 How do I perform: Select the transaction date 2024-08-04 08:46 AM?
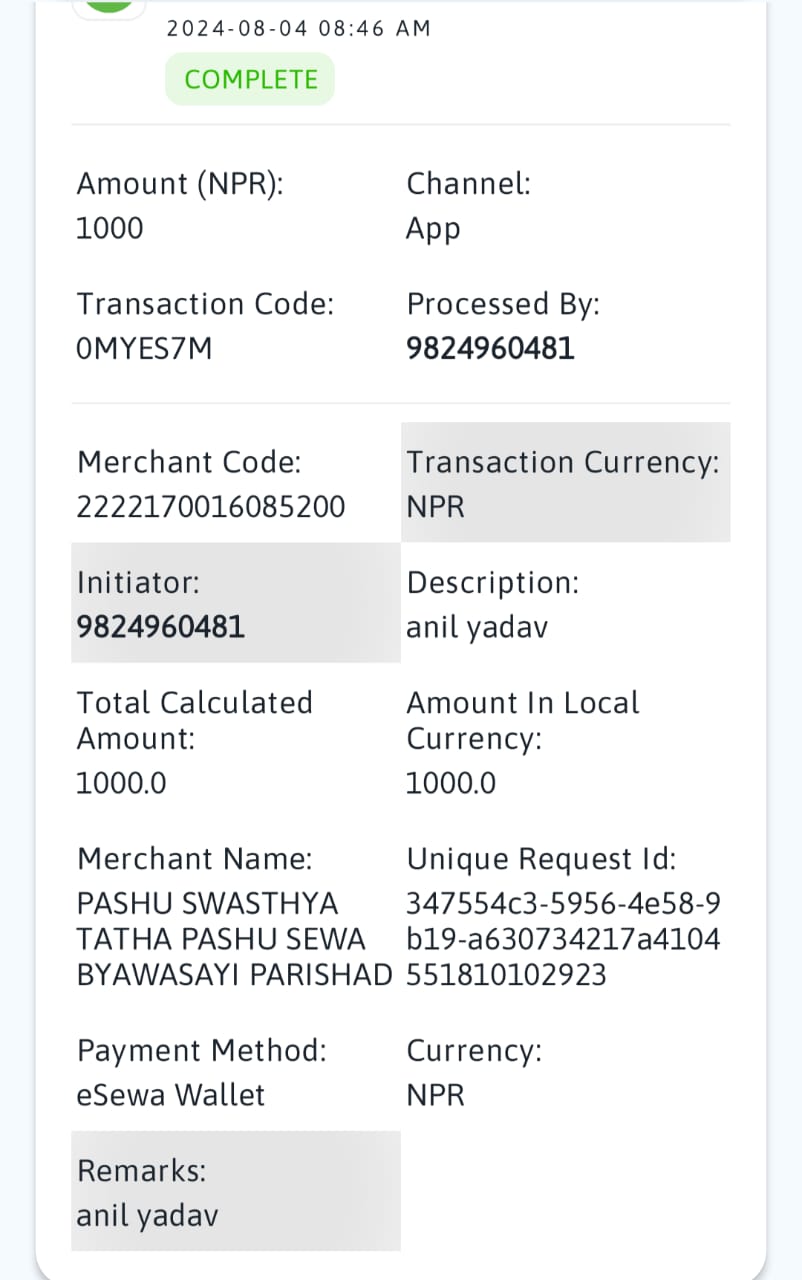click(x=298, y=28)
